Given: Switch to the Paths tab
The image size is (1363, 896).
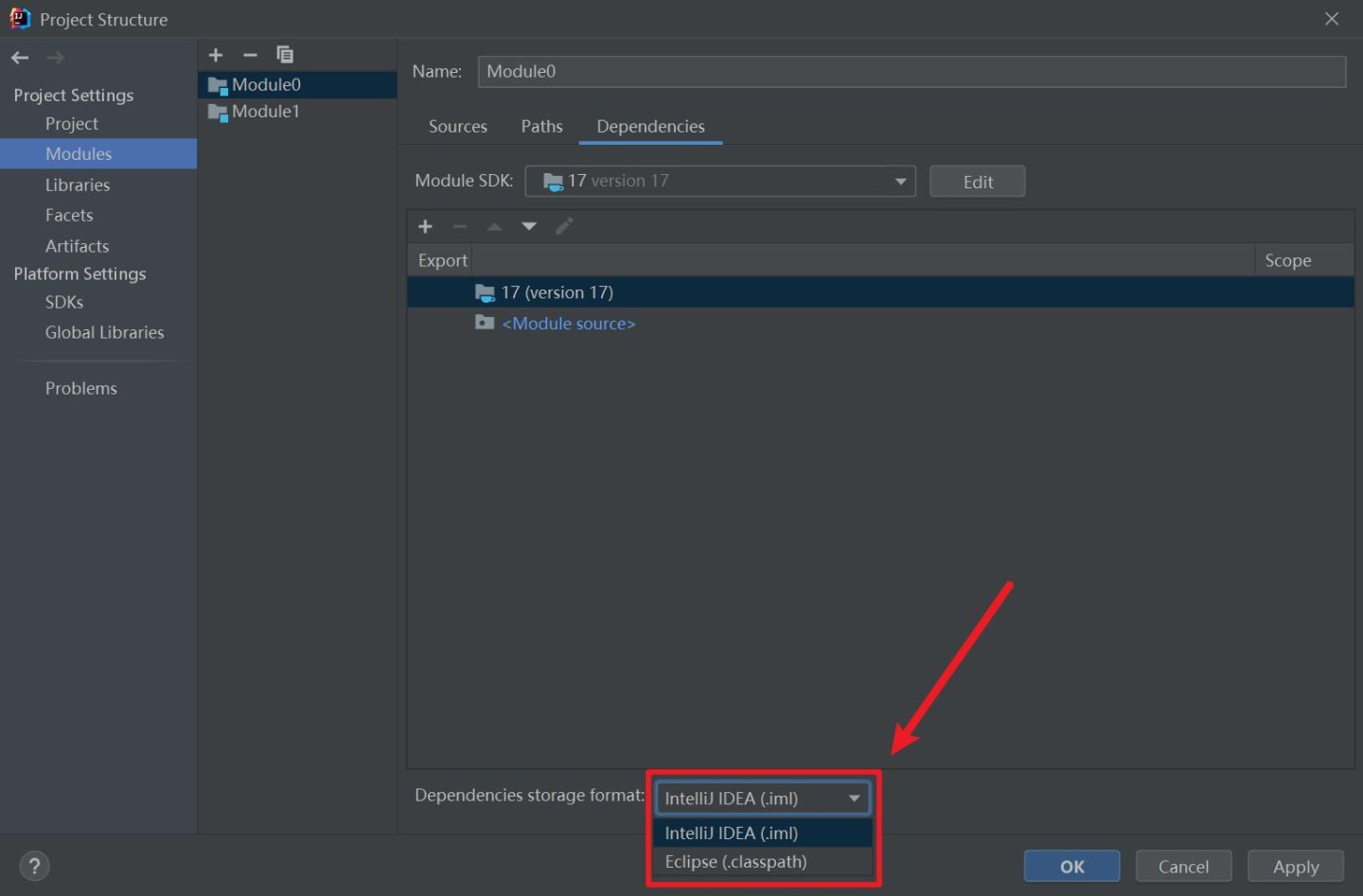Looking at the screenshot, I should [541, 126].
